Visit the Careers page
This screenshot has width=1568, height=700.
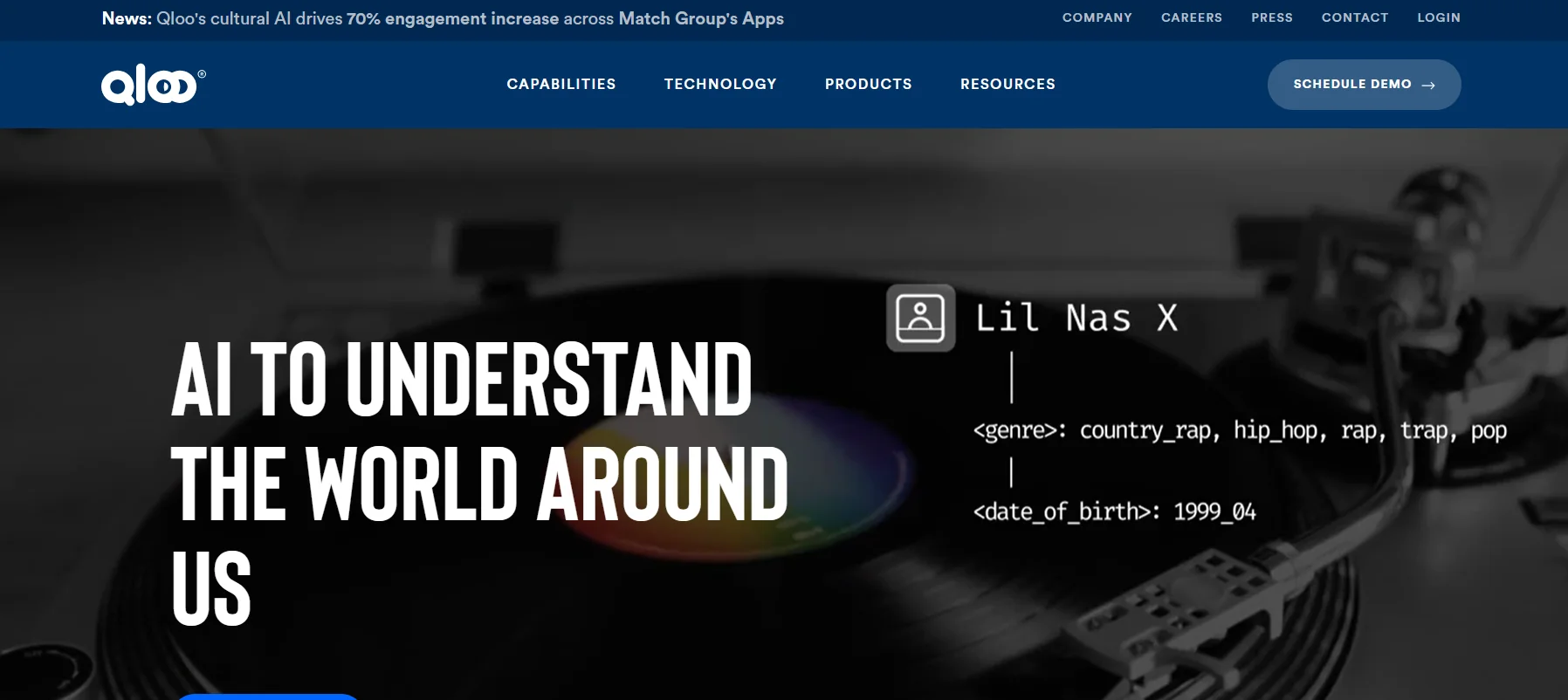(1192, 17)
